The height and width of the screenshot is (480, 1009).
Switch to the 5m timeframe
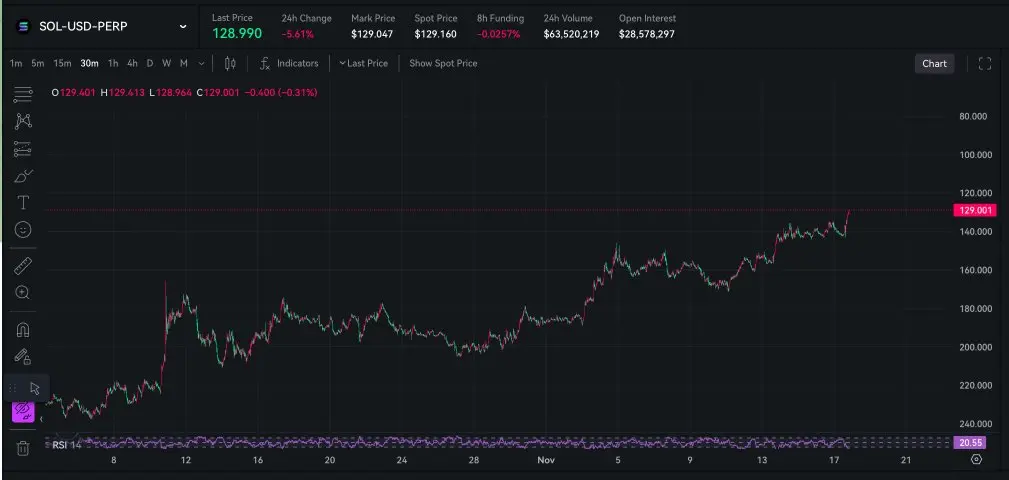pos(38,63)
